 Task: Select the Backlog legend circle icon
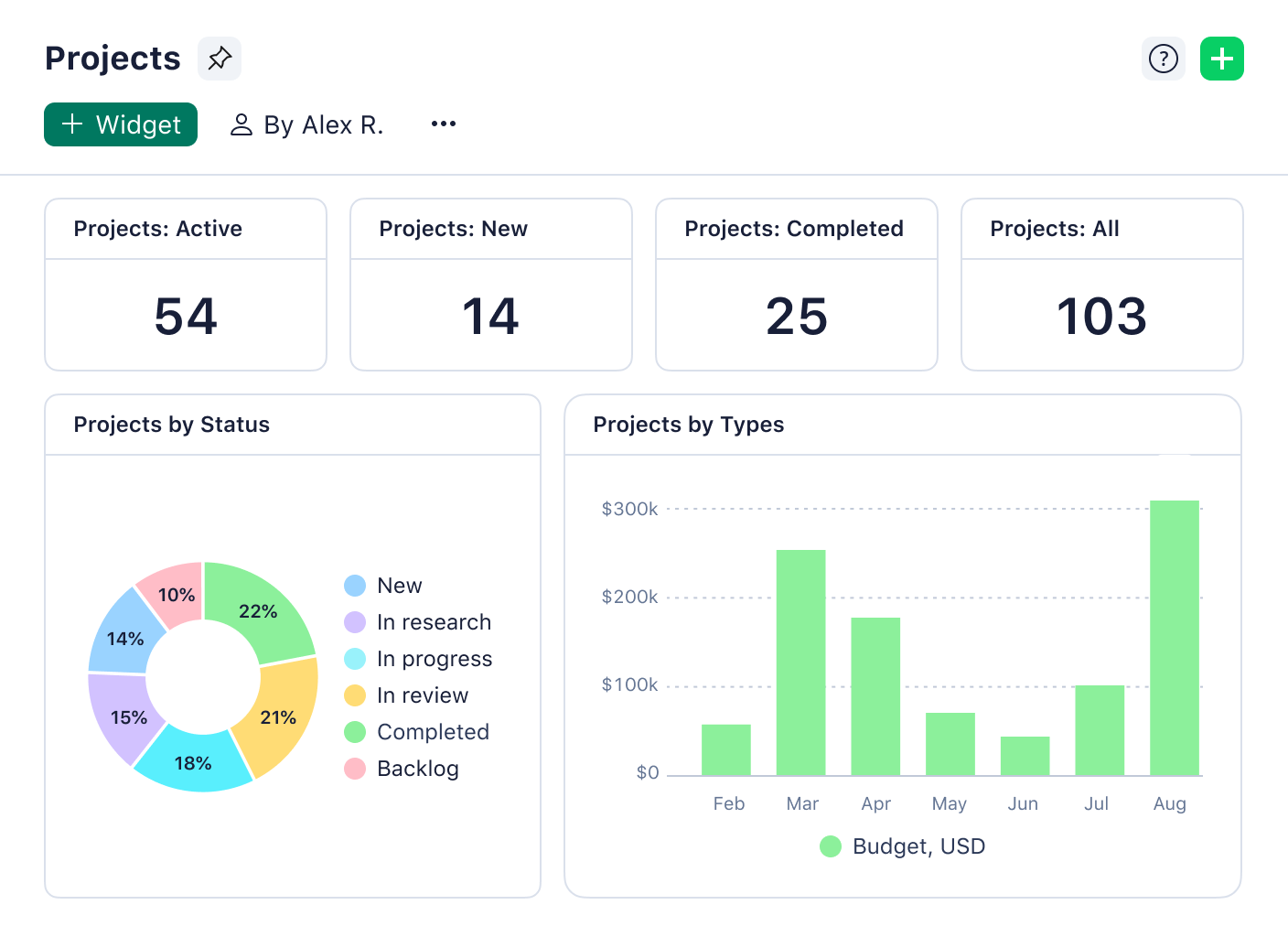point(354,769)
